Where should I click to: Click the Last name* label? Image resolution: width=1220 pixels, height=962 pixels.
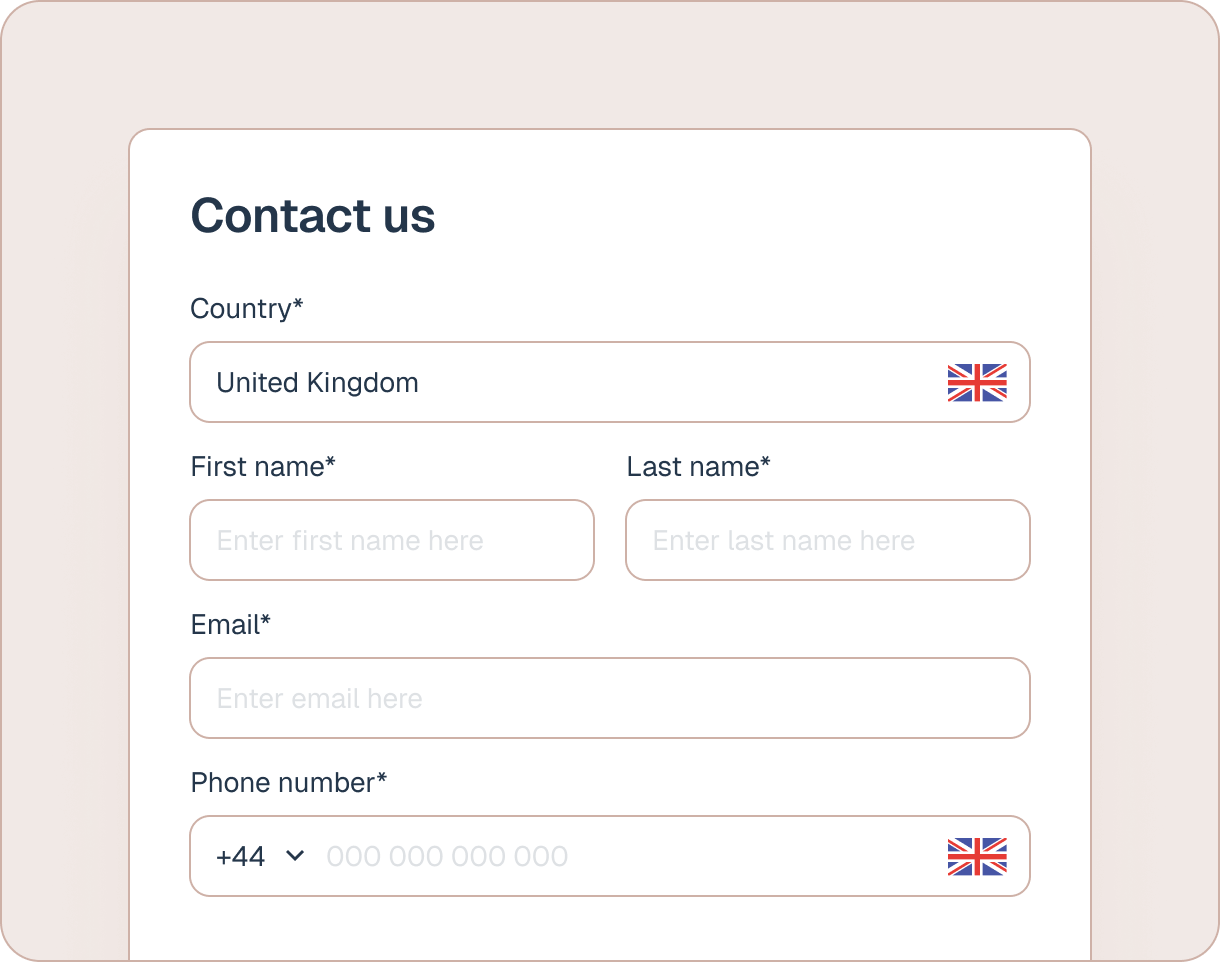[698, 466]
